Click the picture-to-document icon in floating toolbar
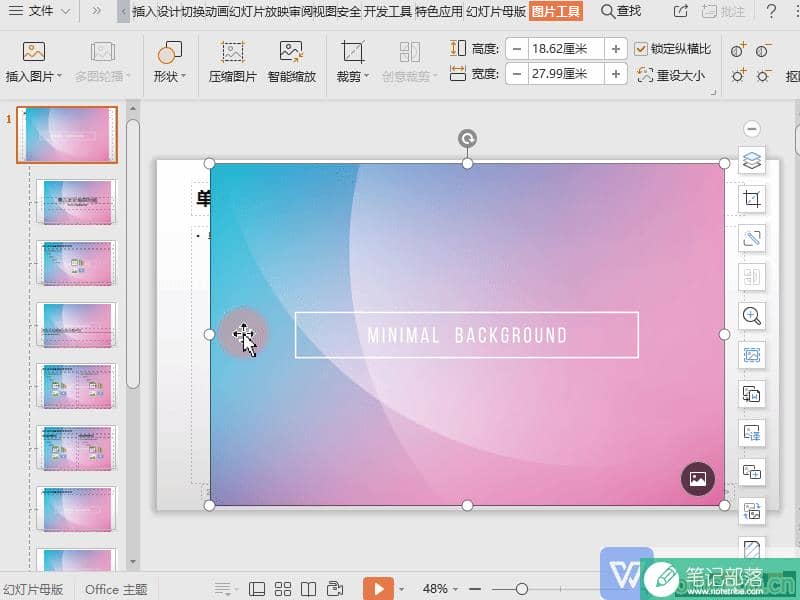This screenshot has width=800, height=600. point(752,394)
